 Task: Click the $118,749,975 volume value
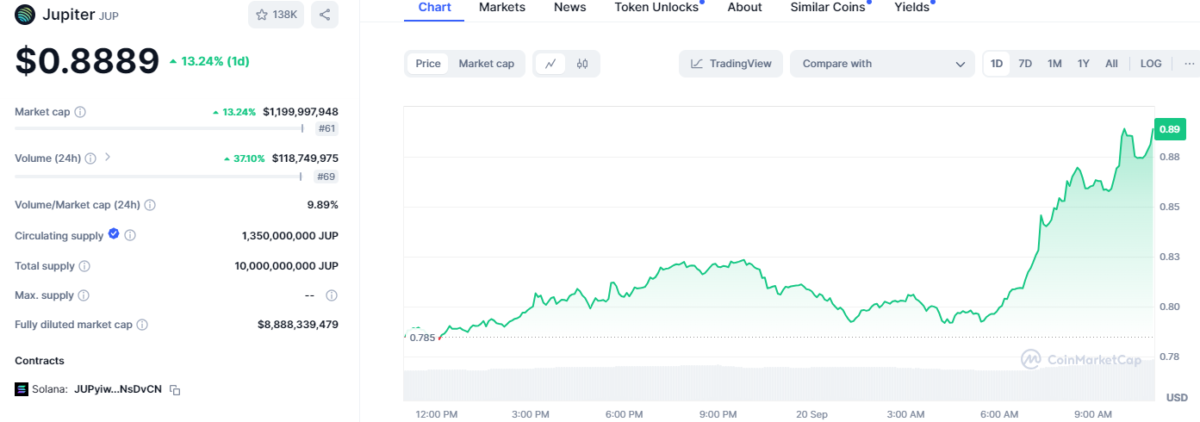click(305, 158)
